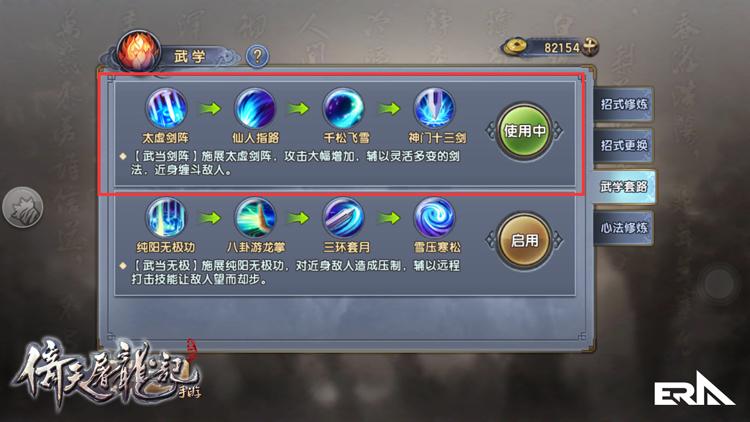Switch to the 招式更换 tab

pyautogui.click(x=623, y=145)
